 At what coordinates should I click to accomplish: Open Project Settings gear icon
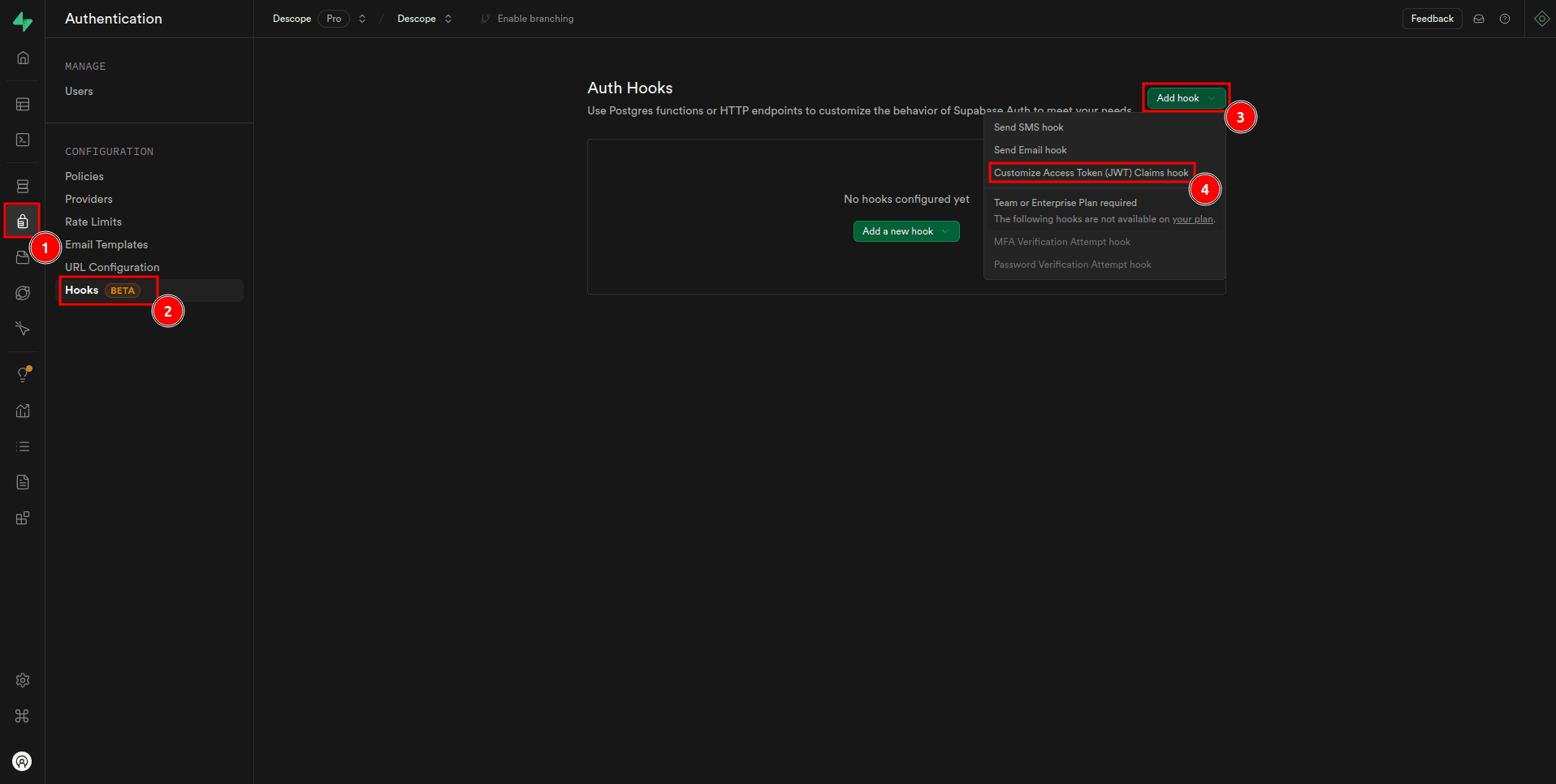coord(23,680)
